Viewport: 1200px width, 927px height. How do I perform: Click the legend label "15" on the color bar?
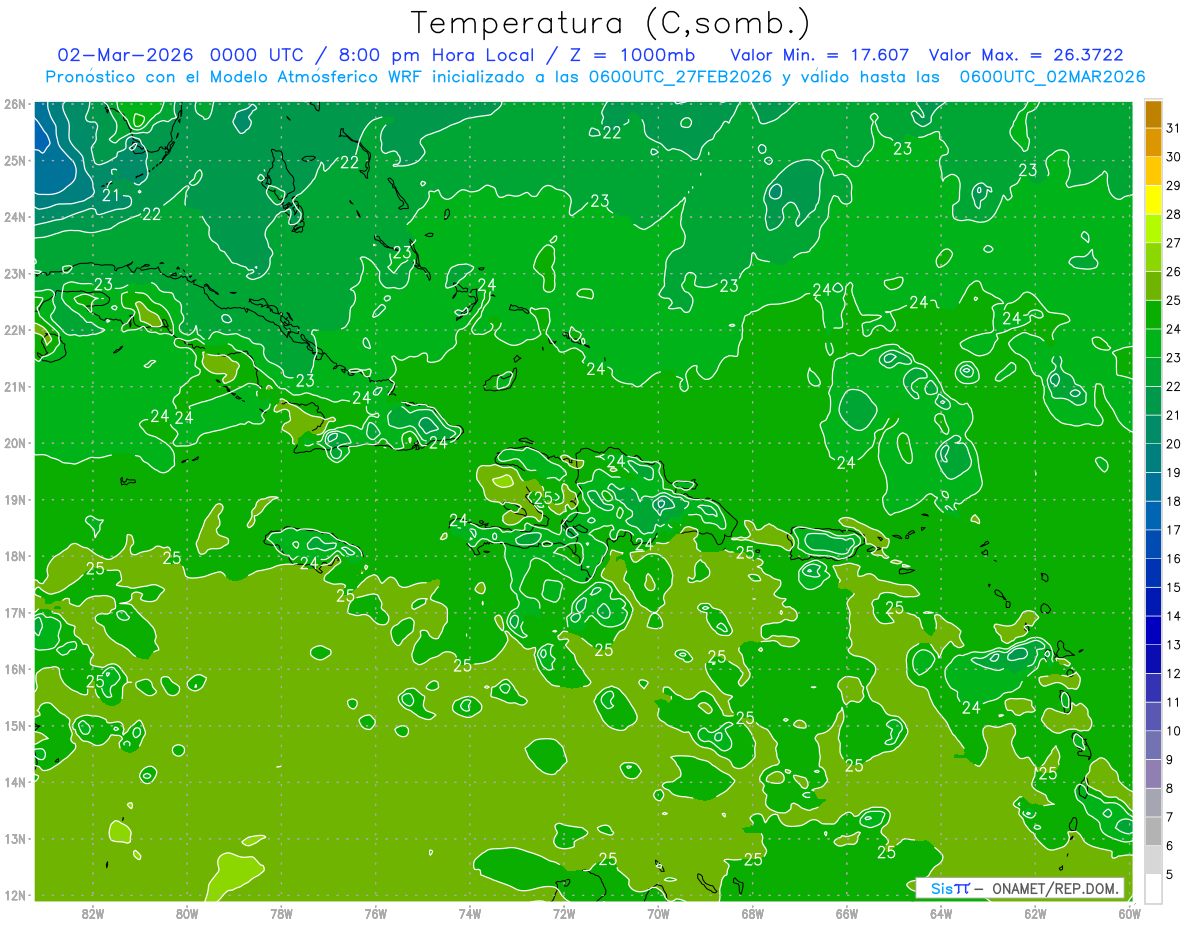[x=1173, y=588]
